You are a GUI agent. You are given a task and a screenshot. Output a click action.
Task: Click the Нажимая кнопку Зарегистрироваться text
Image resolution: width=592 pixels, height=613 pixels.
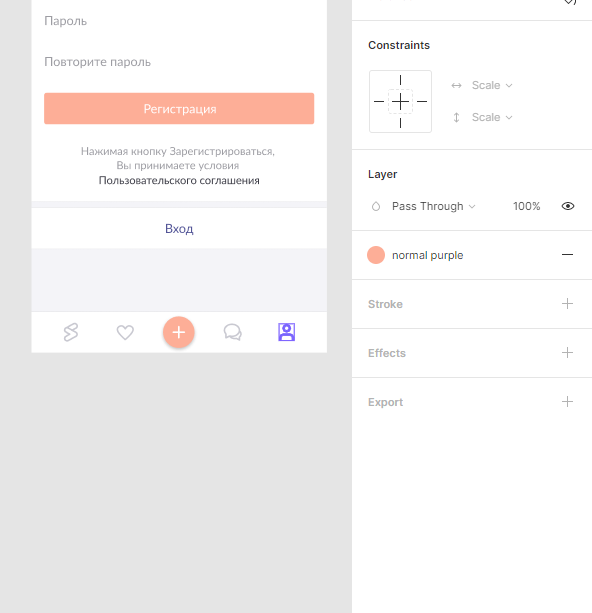pyautogui.click(x=178, y=151)
